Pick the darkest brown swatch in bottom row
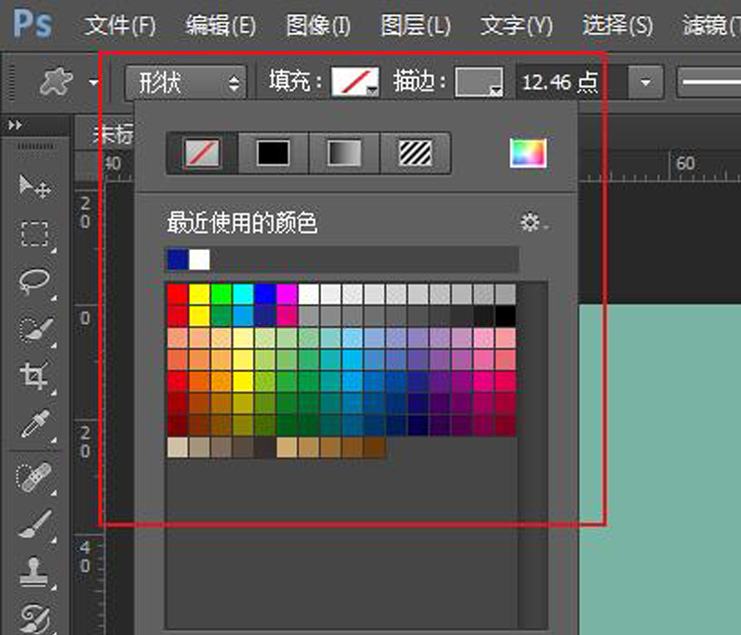The width and height of the screenshot is (741, 635). (375, 447)
